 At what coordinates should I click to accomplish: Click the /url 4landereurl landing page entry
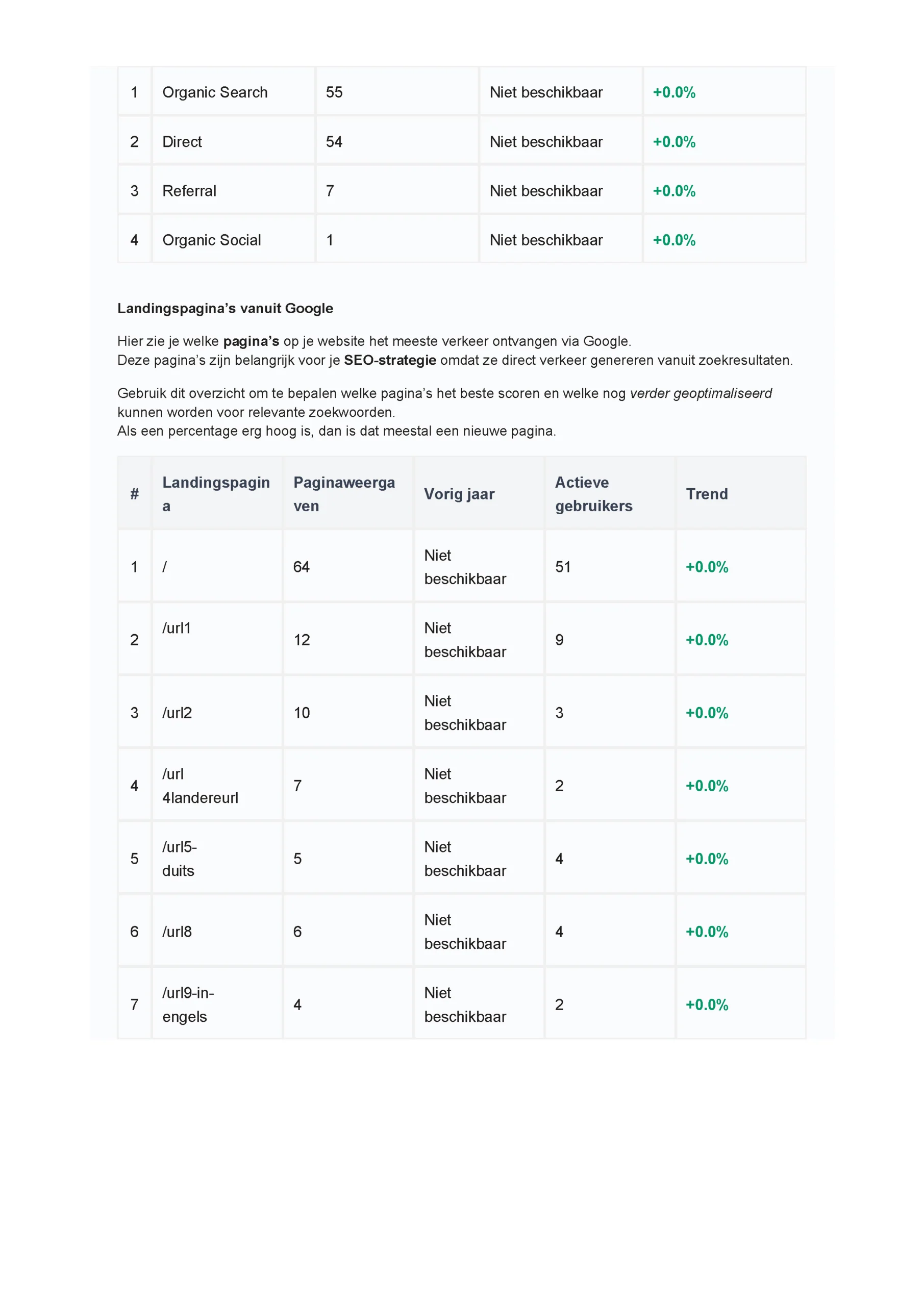click(x=199, y=786)
